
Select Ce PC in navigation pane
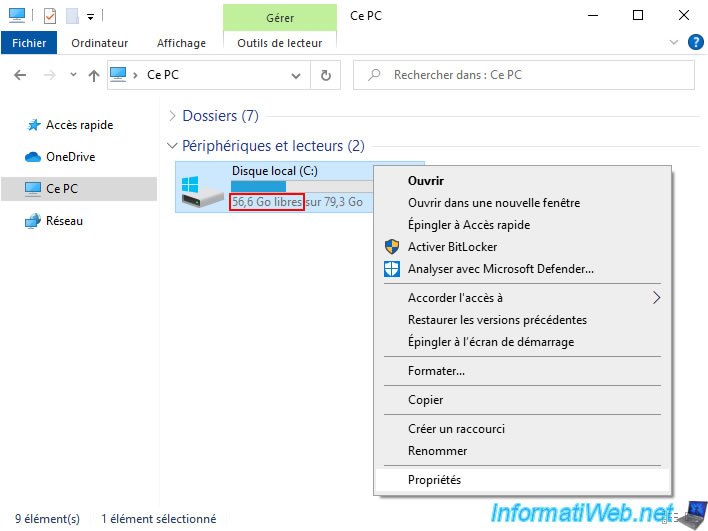79,188
